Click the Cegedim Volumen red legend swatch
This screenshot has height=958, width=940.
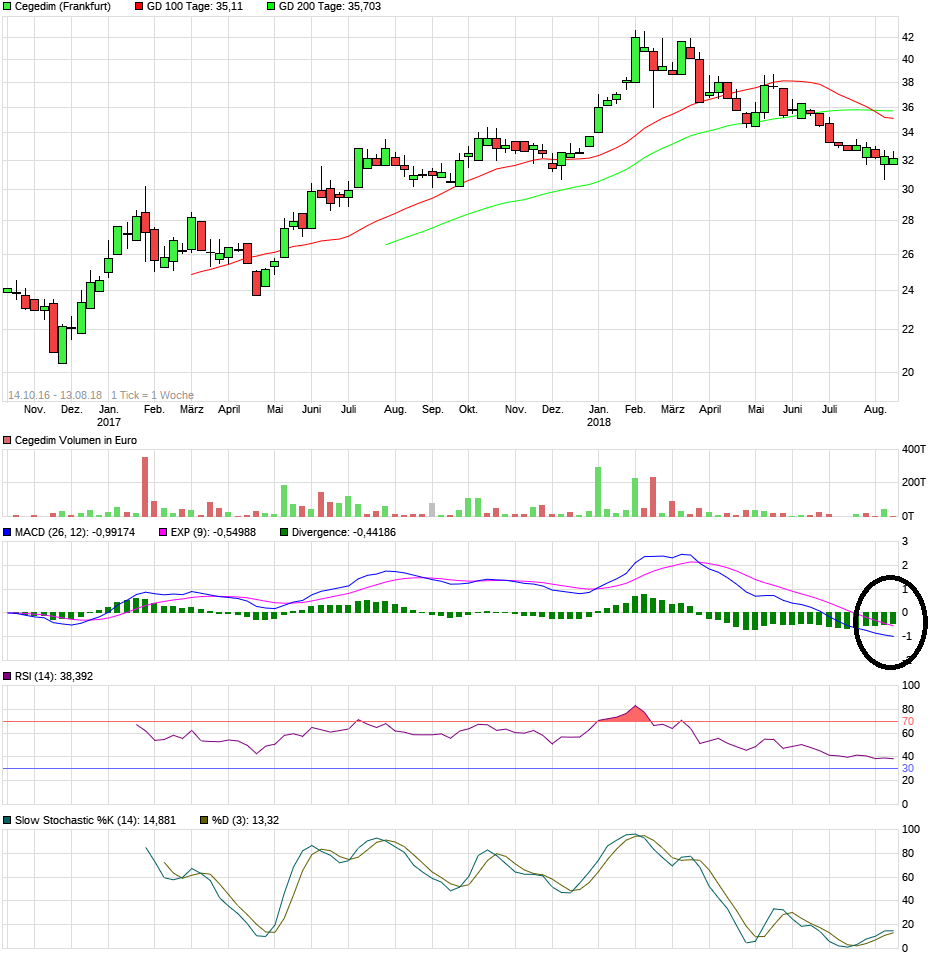point(7,441)
